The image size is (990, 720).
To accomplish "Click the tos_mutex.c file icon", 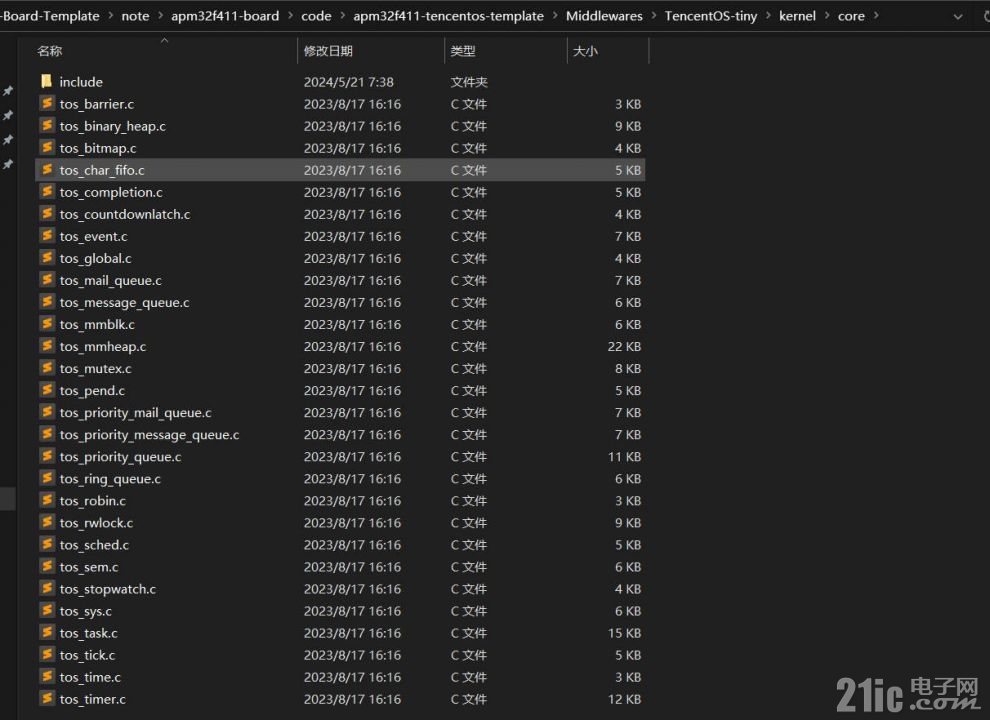I will pos(47,368).
